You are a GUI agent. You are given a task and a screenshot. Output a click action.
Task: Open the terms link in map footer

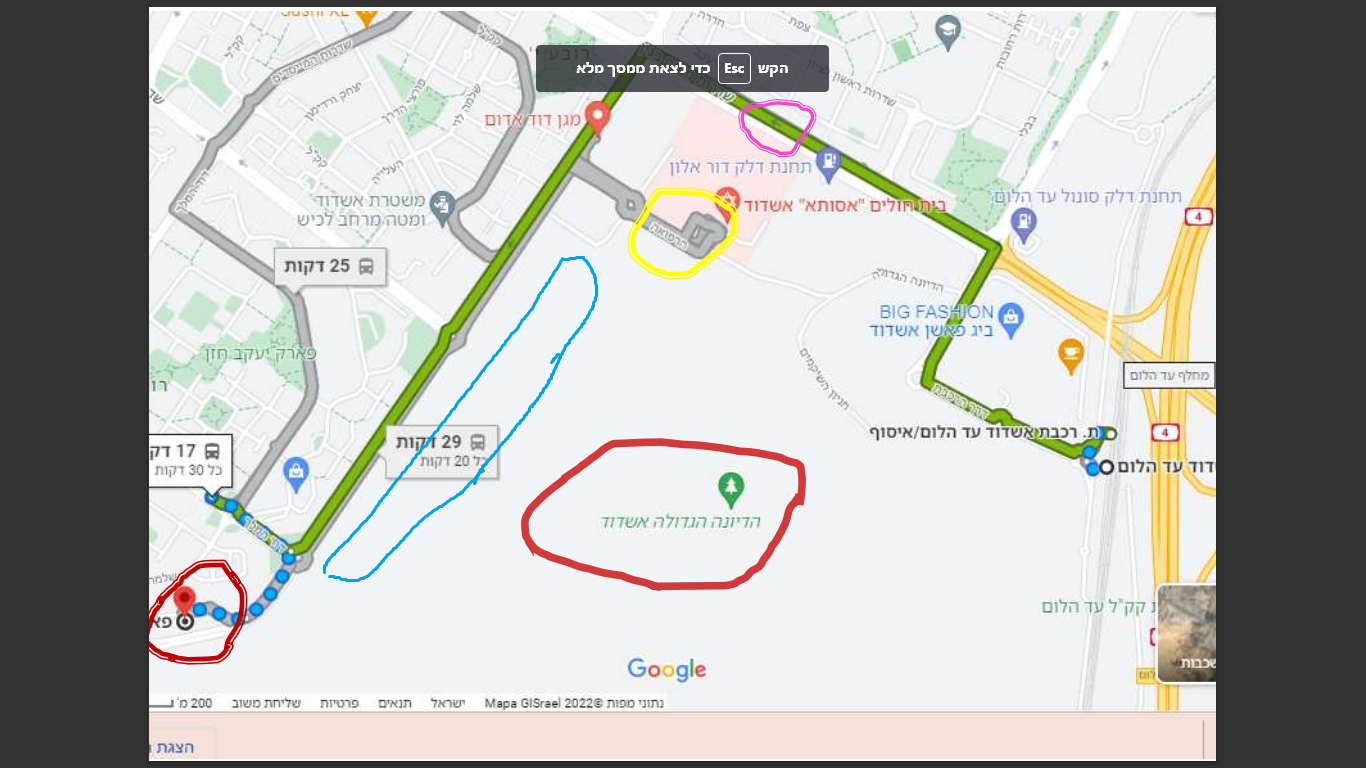[x=394, y=703]
